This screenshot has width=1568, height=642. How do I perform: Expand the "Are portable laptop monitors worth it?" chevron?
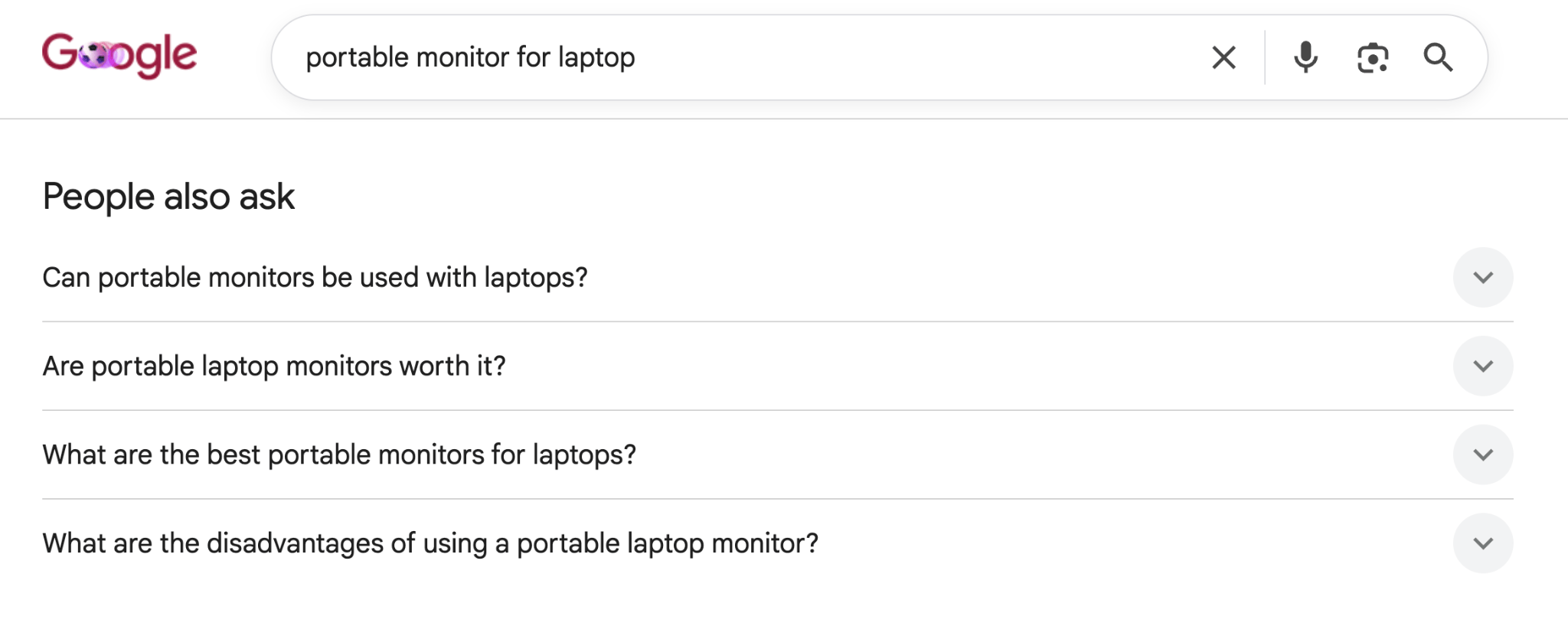tap(1483, 366)
